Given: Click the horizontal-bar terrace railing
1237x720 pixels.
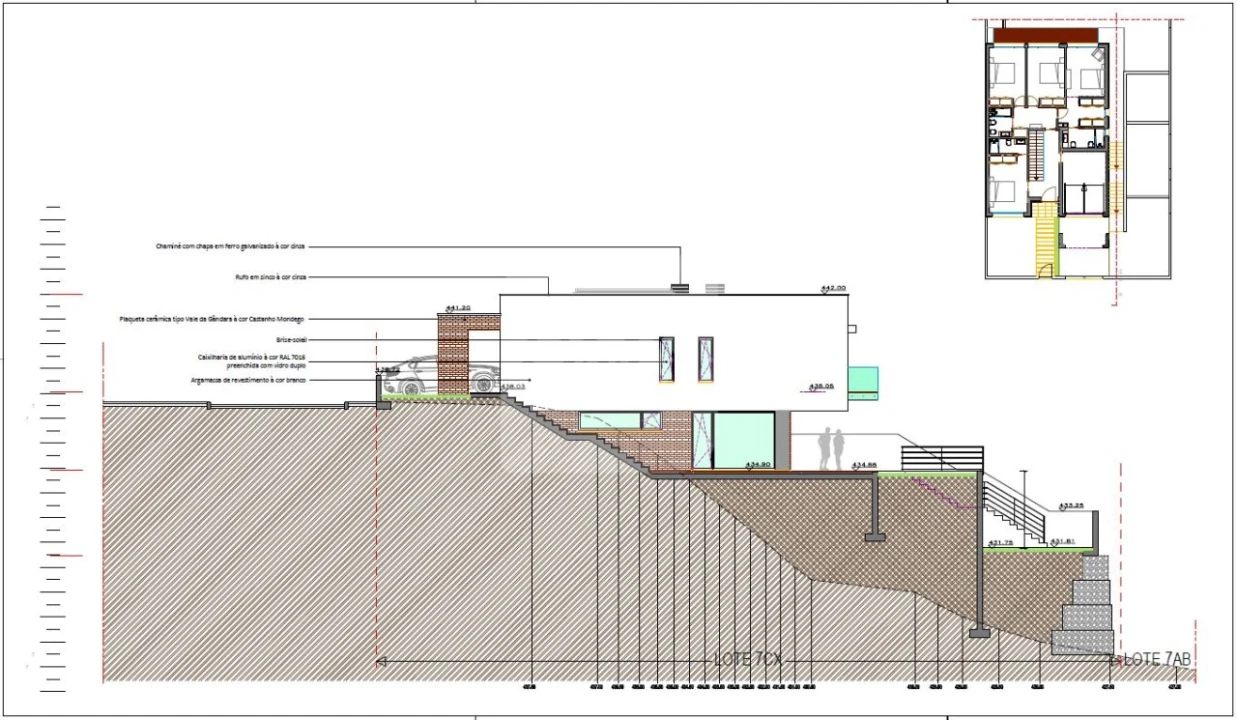Looking at the screenshot, I should click(941, 457).
